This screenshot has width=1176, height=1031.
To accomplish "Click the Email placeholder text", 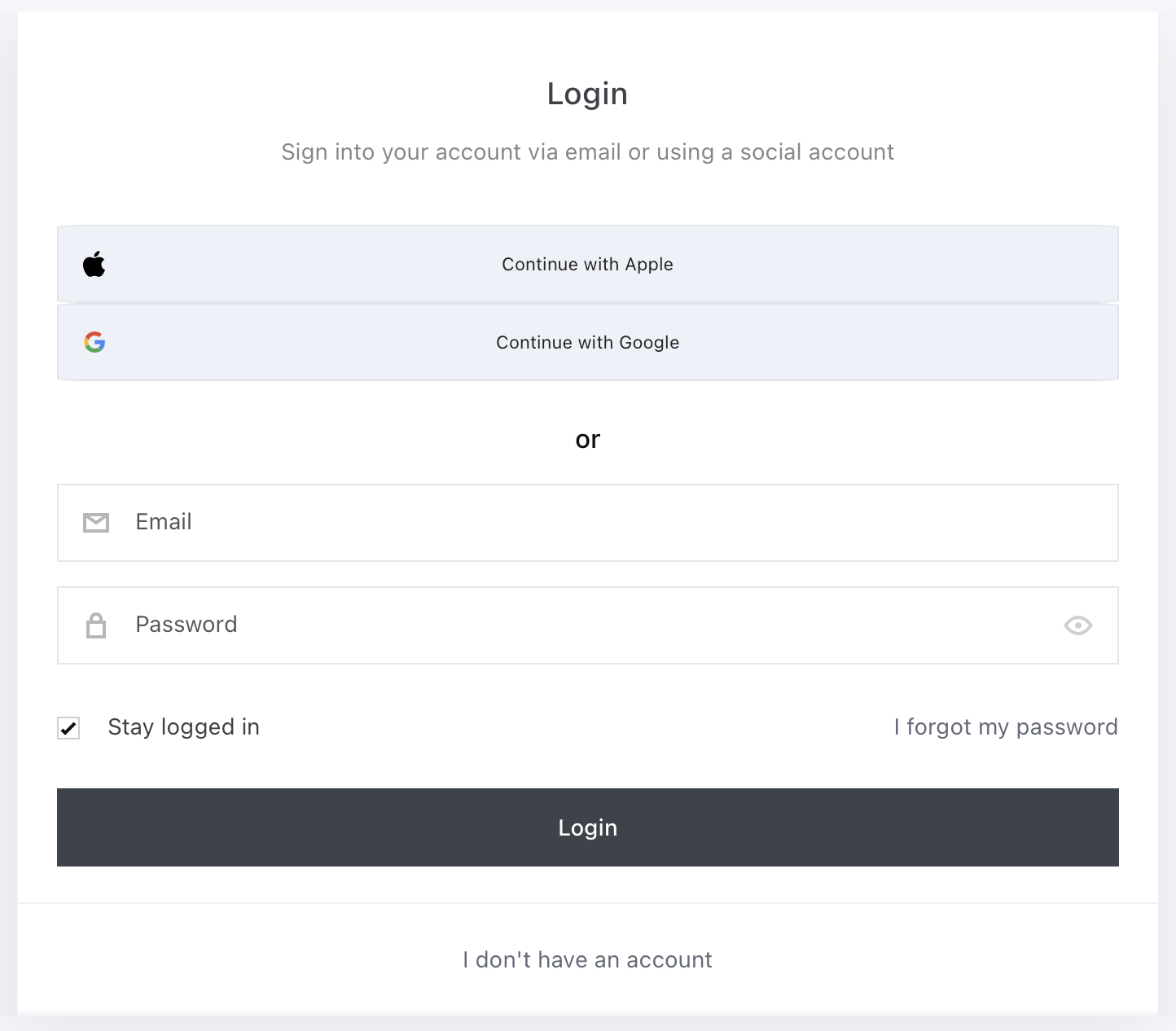I will click(164, 522).
